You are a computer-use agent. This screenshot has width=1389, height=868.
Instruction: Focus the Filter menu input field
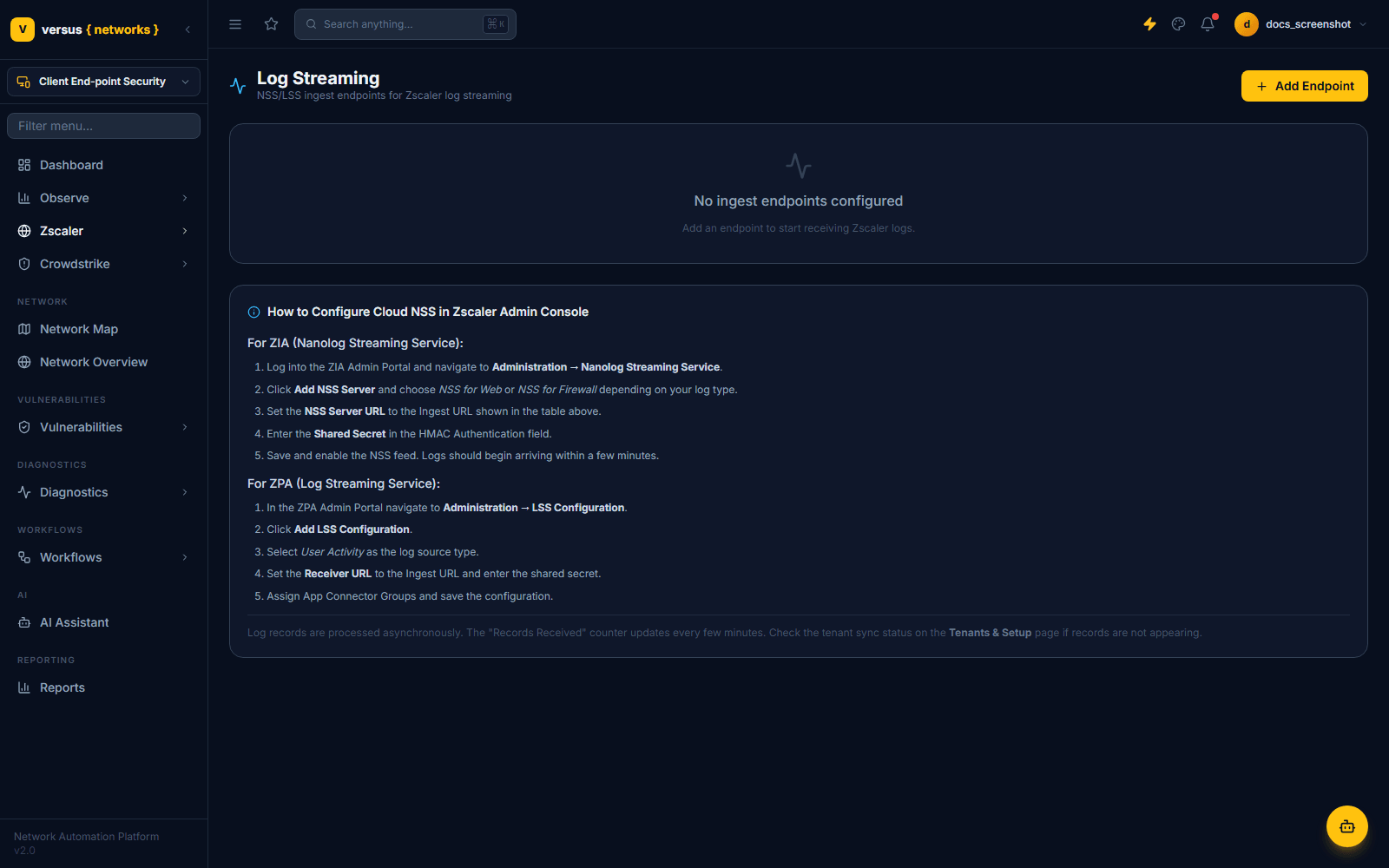pos(103,126)
